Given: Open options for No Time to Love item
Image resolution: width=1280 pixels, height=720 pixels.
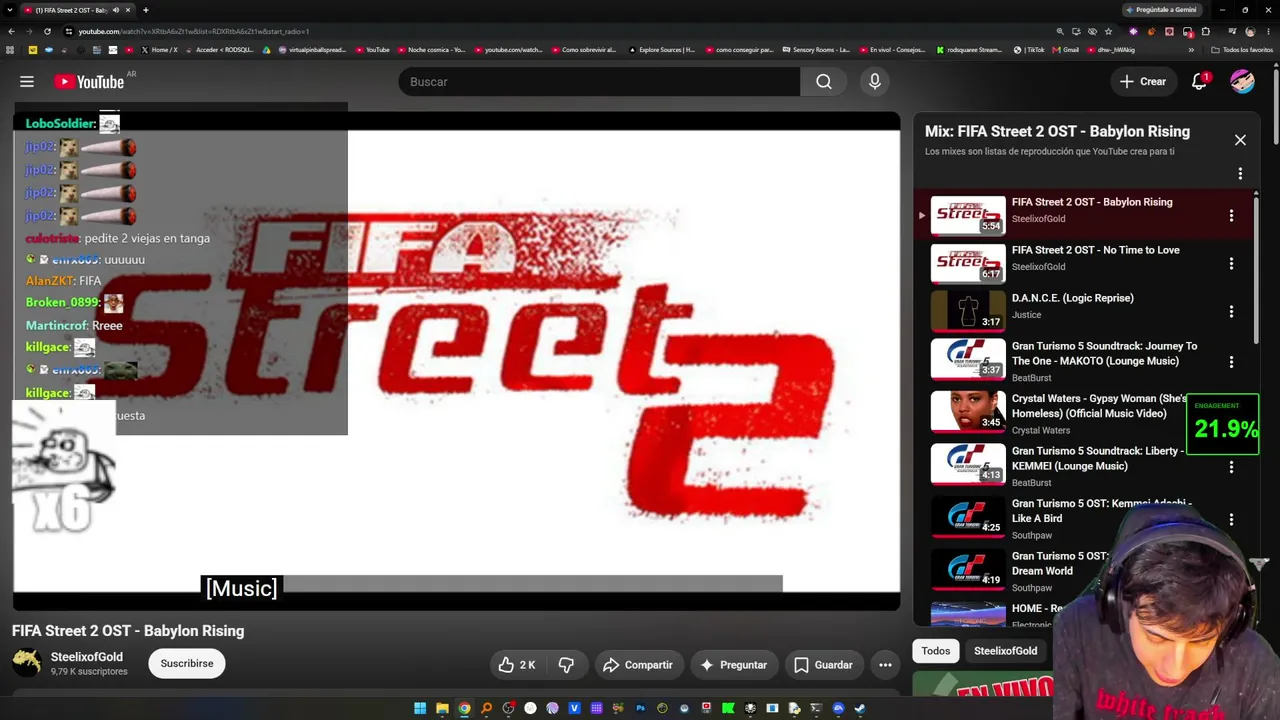Looking at the screenshot, I should coord(1231,264).
